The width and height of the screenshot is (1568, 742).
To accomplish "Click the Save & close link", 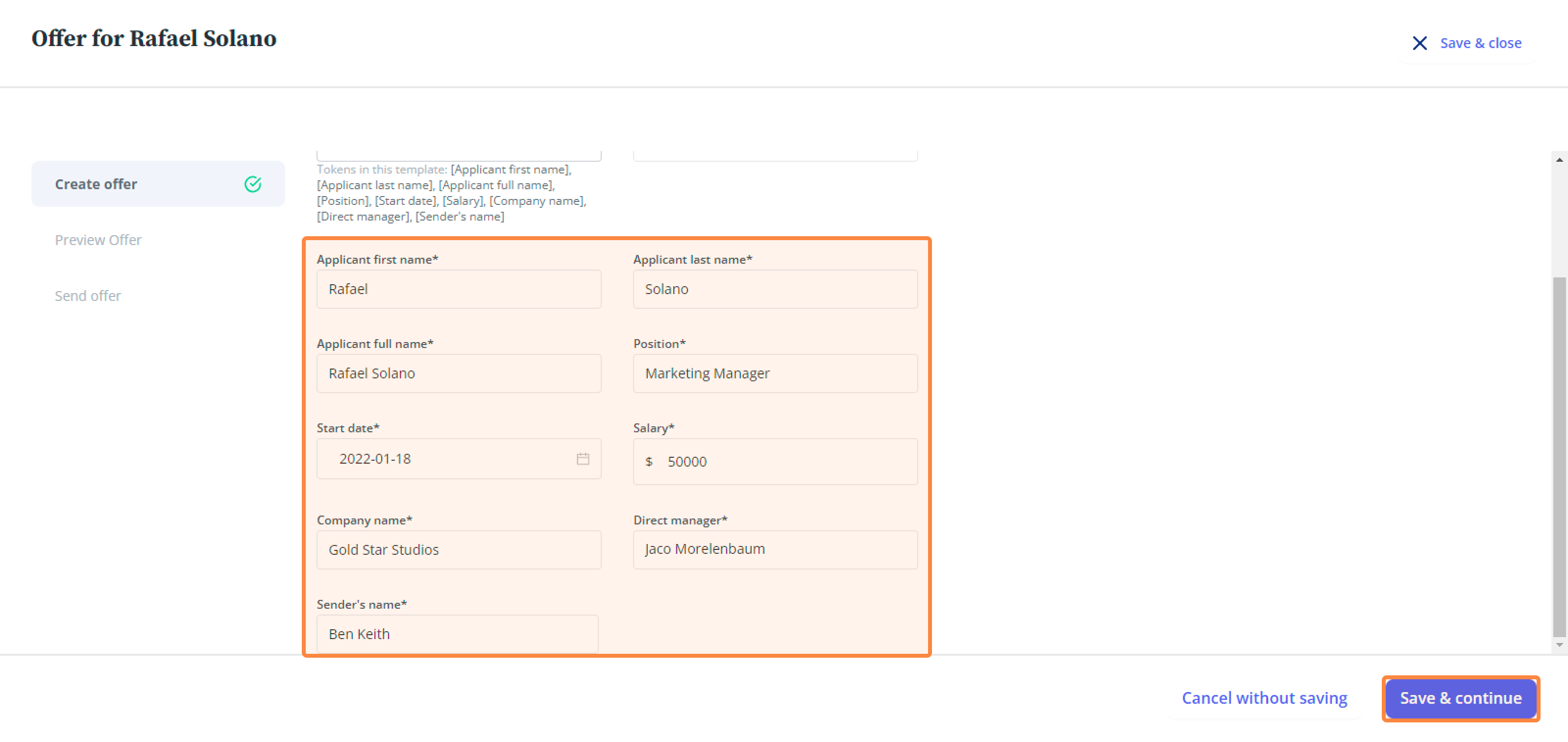I will pos(1480,43).
